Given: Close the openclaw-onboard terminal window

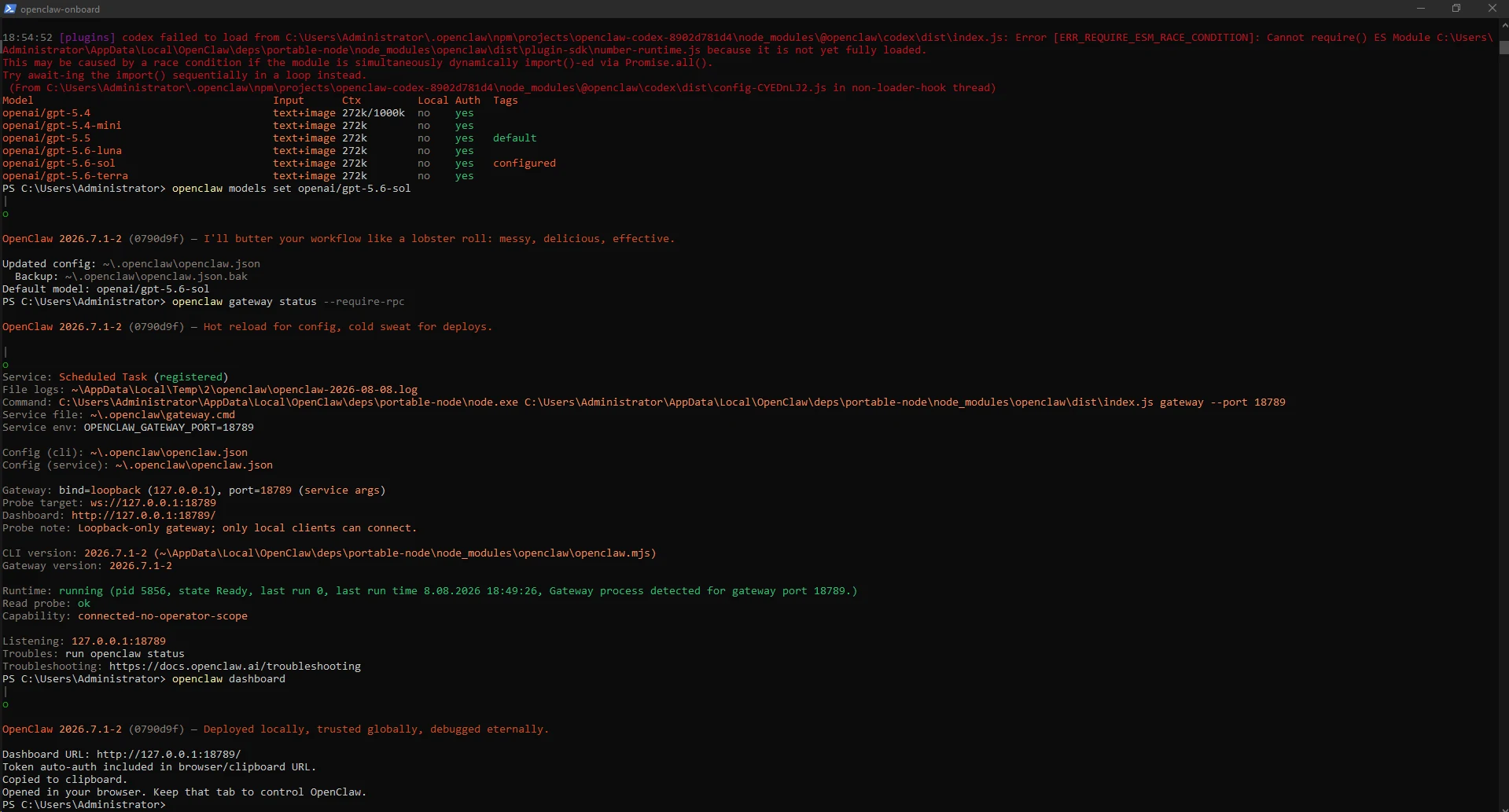Looking at the screenshot, I should click(x=1492, y=9).
